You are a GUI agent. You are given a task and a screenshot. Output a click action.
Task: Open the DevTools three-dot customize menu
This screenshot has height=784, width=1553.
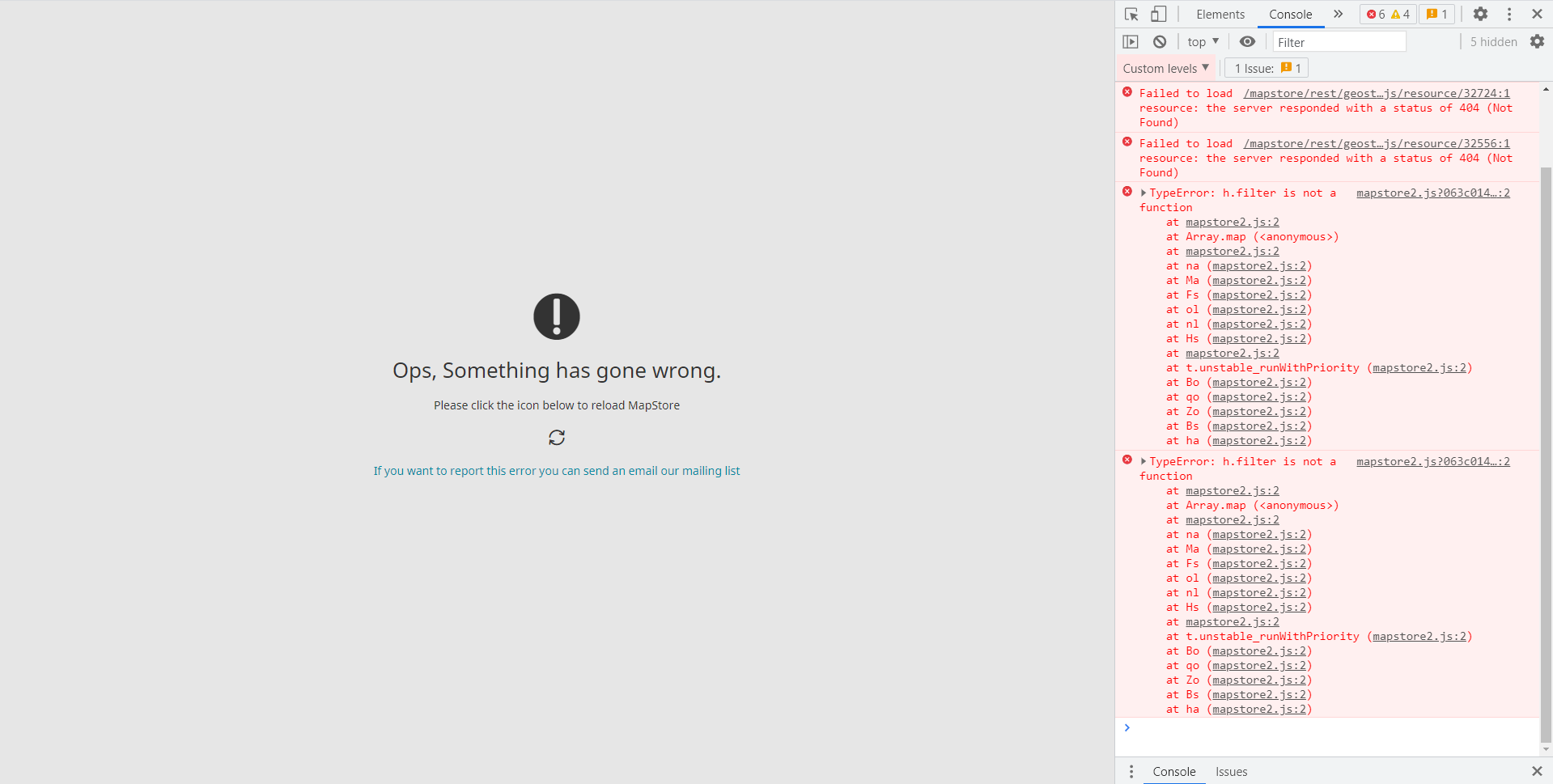point(1509,14)
